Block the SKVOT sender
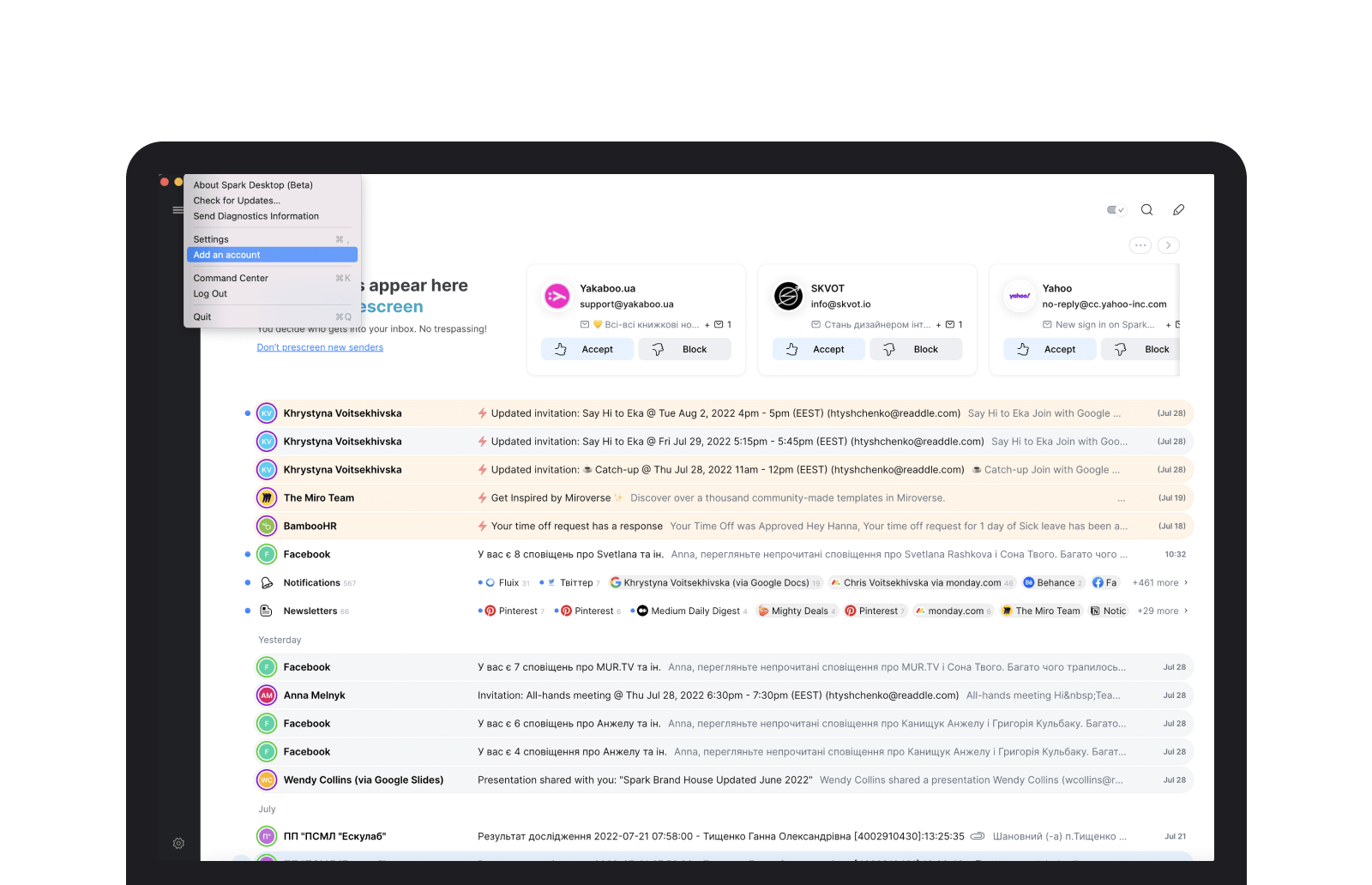This screenshot has height=885, width=1372. pyautogui.click(x=916, y=349)
